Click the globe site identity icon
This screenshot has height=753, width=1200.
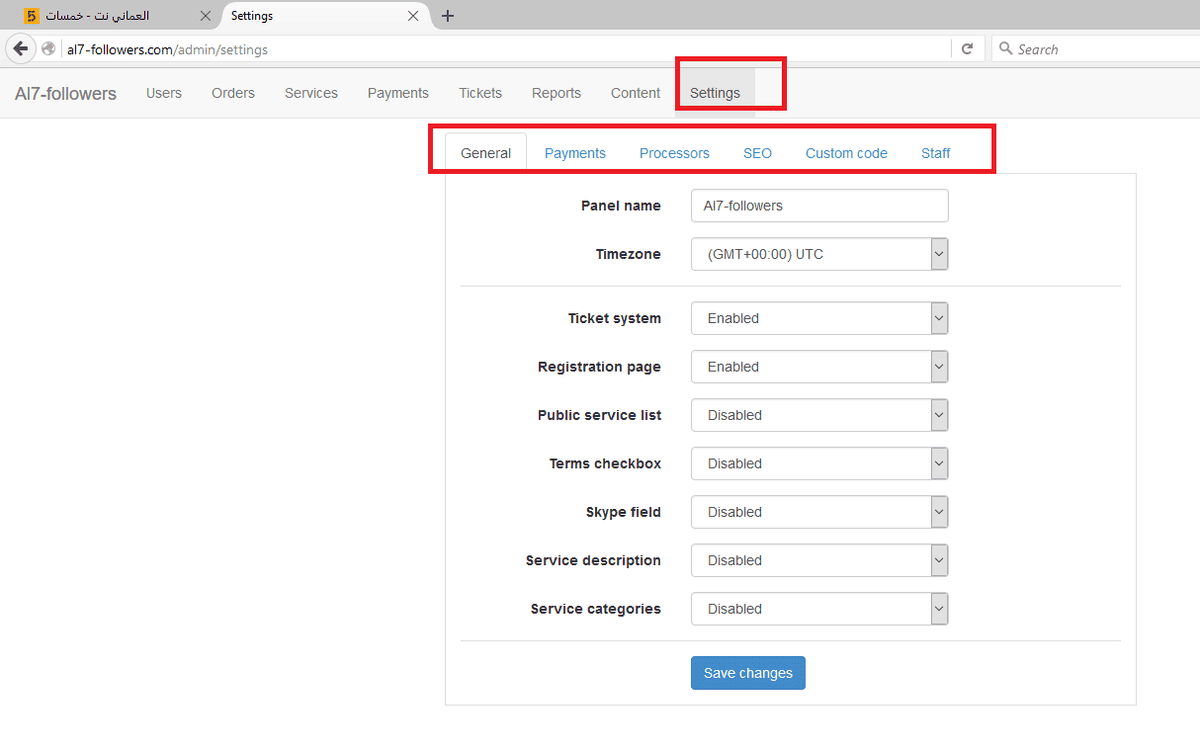(x=49, y=49)
